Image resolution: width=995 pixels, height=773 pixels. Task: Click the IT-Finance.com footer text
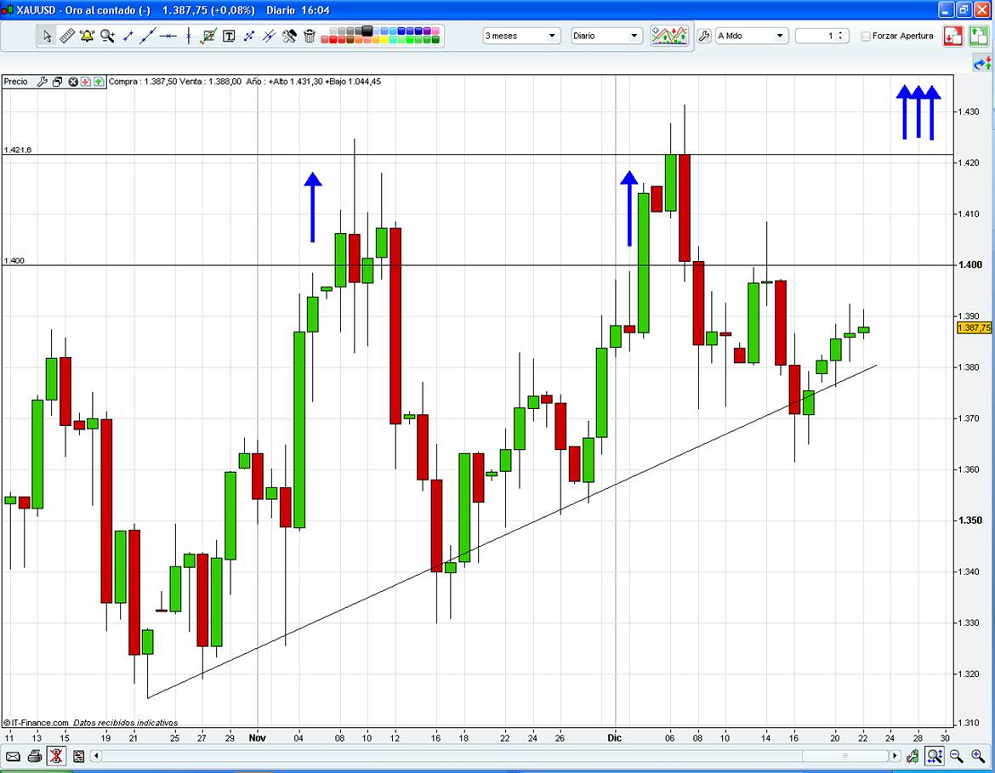[36, 722]
